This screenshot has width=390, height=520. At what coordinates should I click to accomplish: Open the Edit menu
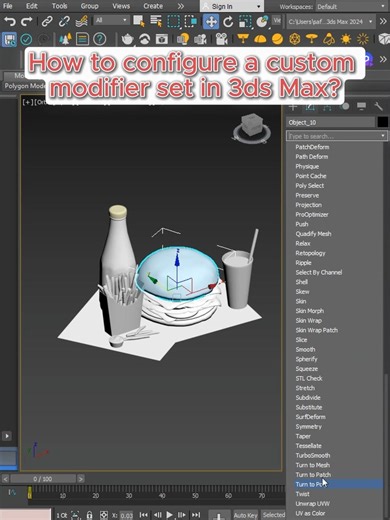(x=32, y=6)
